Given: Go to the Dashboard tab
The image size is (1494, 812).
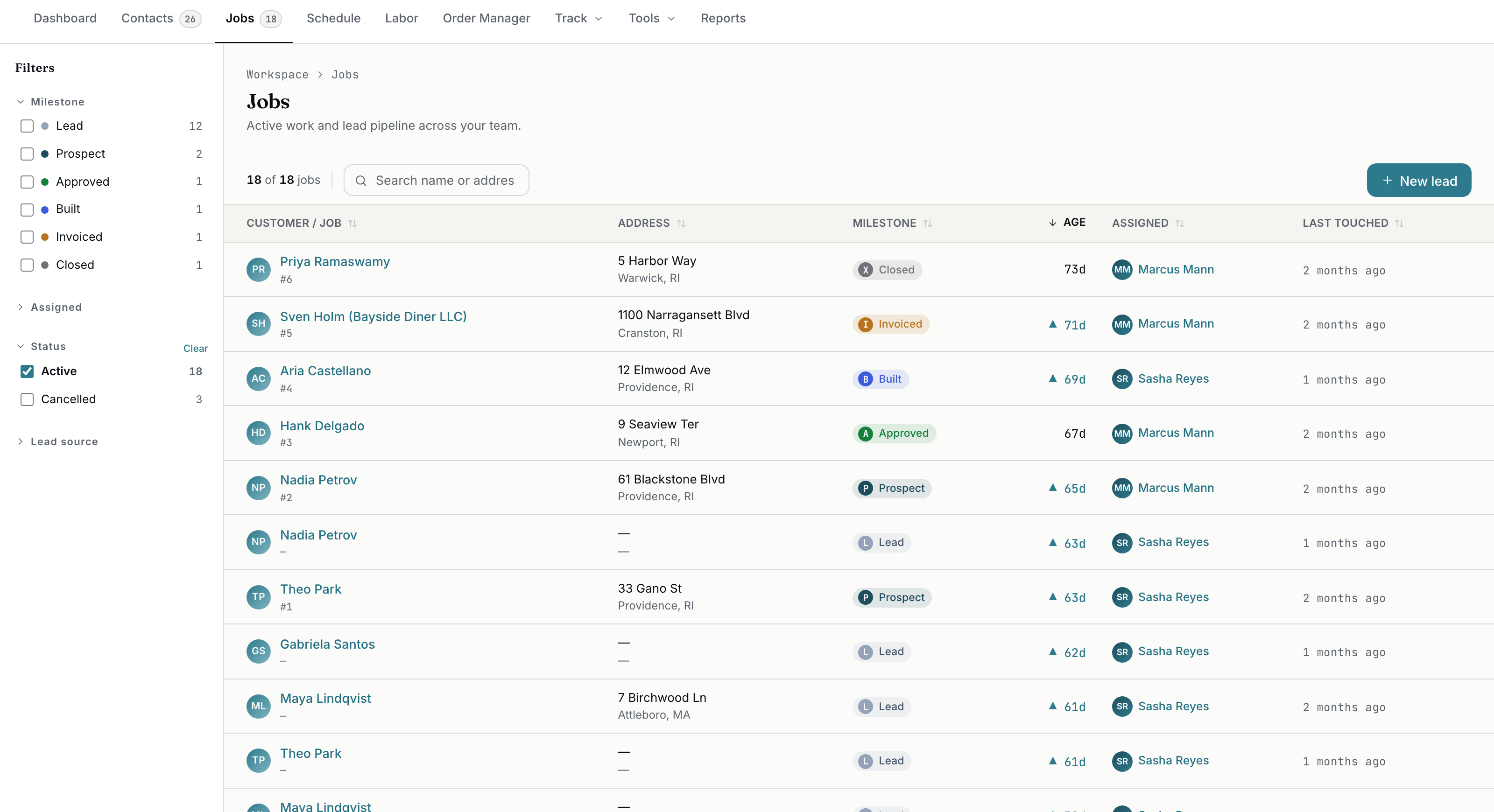Looking at the screenshot, I should [x=65, y=19].
